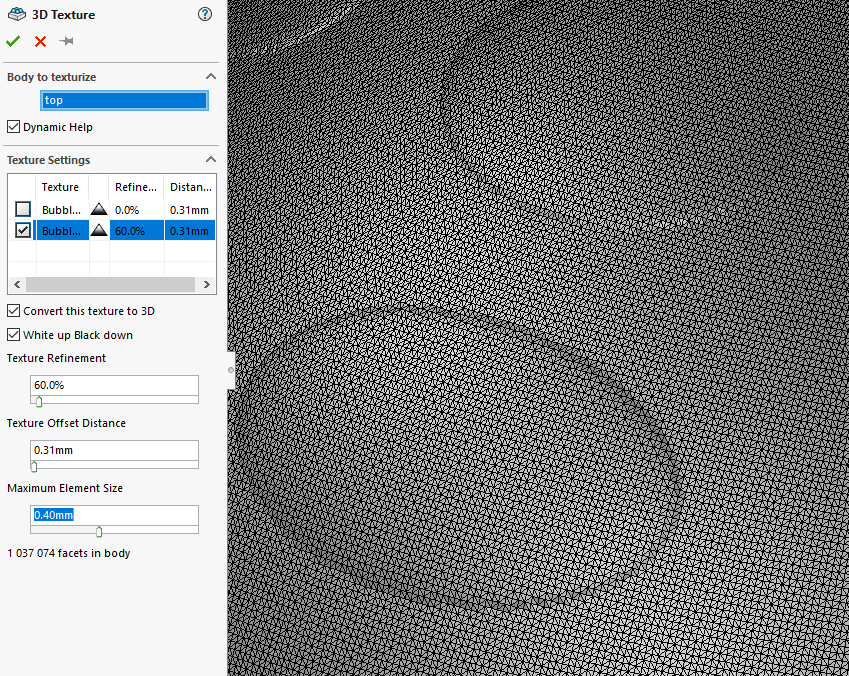Click the Refinement column header
The width and height of the screenshot is (849, 676).
click(x=136, y=187)
